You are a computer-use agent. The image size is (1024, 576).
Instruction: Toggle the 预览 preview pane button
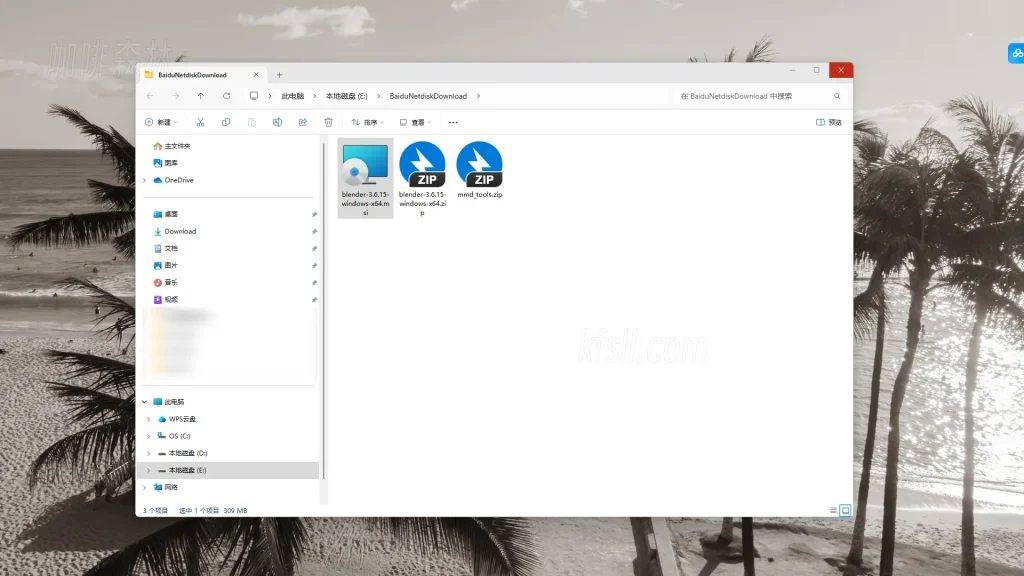pyautogui.click(x=829, y=122)
